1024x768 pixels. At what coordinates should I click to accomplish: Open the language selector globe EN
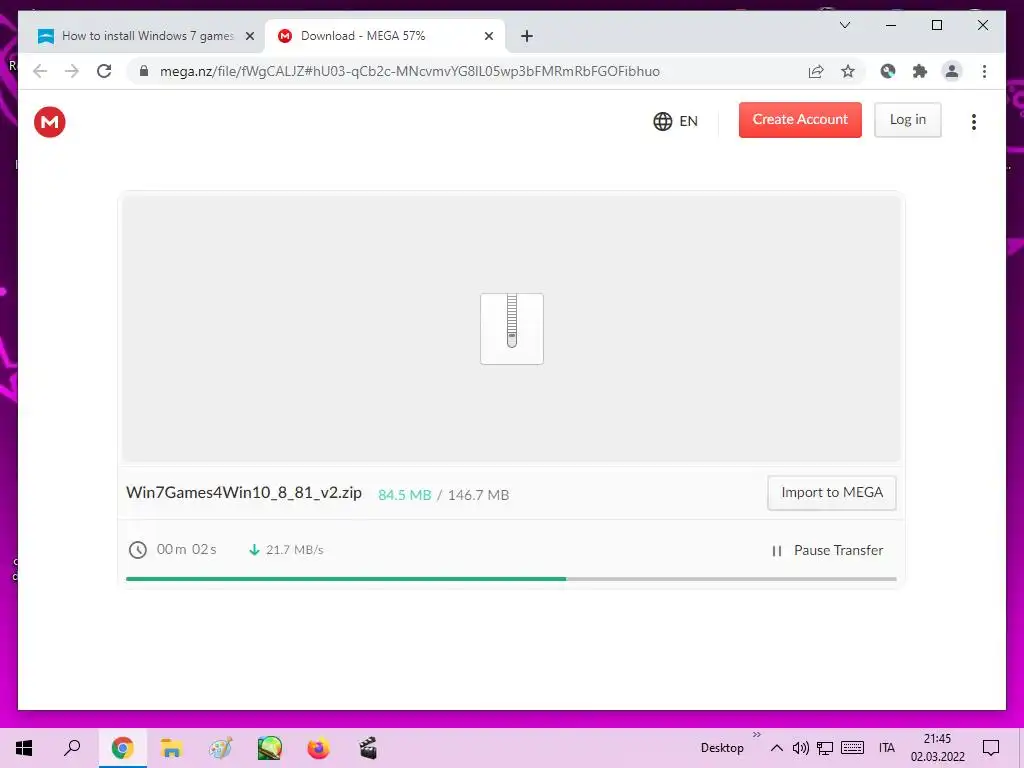pos(675,121)
